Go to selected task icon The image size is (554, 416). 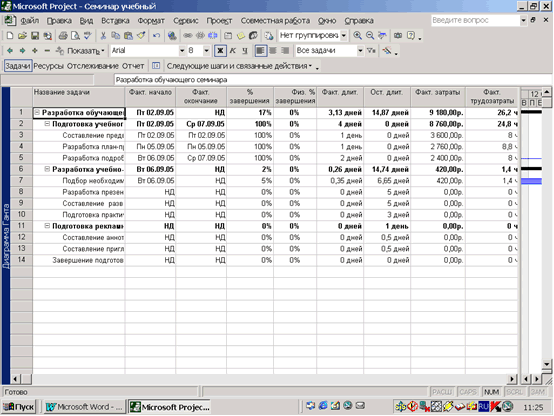point(382,36)
